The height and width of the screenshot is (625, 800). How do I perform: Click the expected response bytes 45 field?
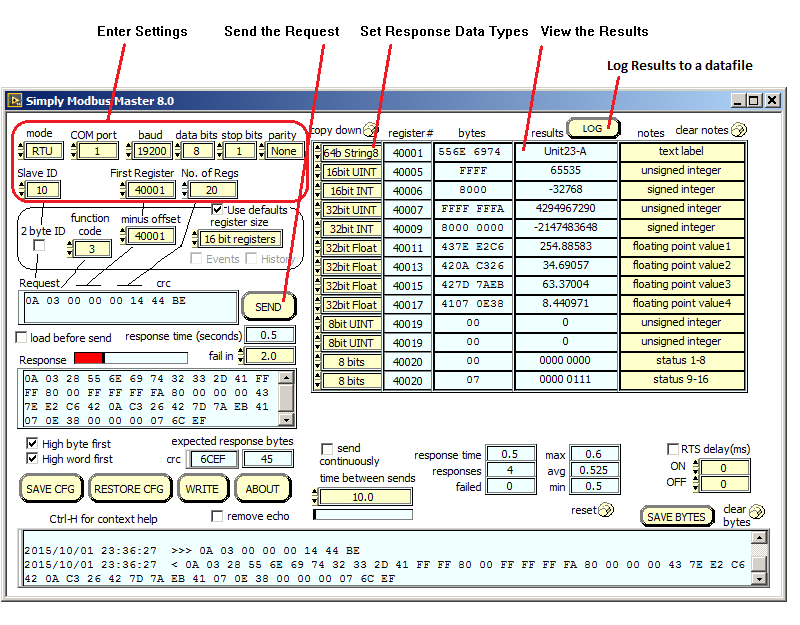[267, 459]
